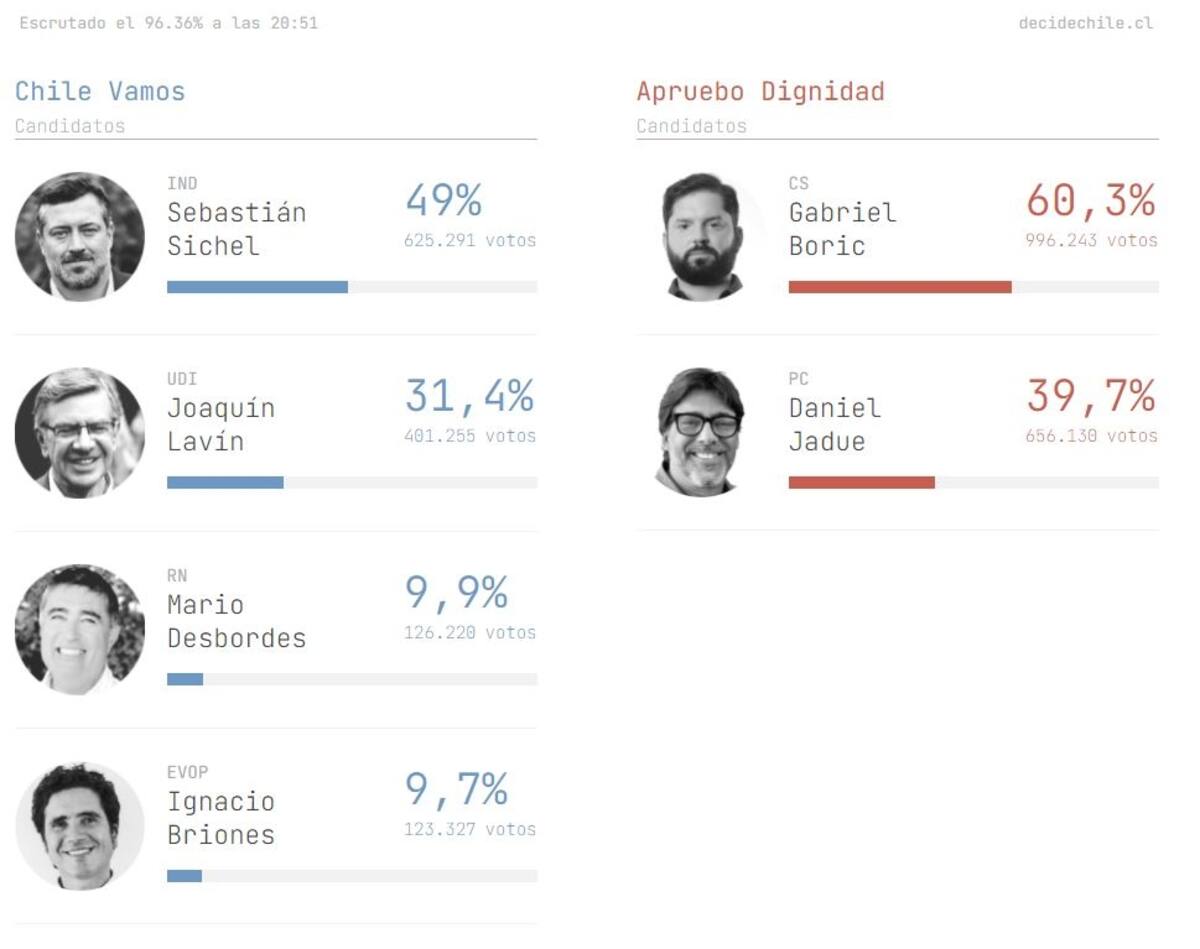
Task: Open the Mario Desbordes name label
Action: tap(236, 621)
